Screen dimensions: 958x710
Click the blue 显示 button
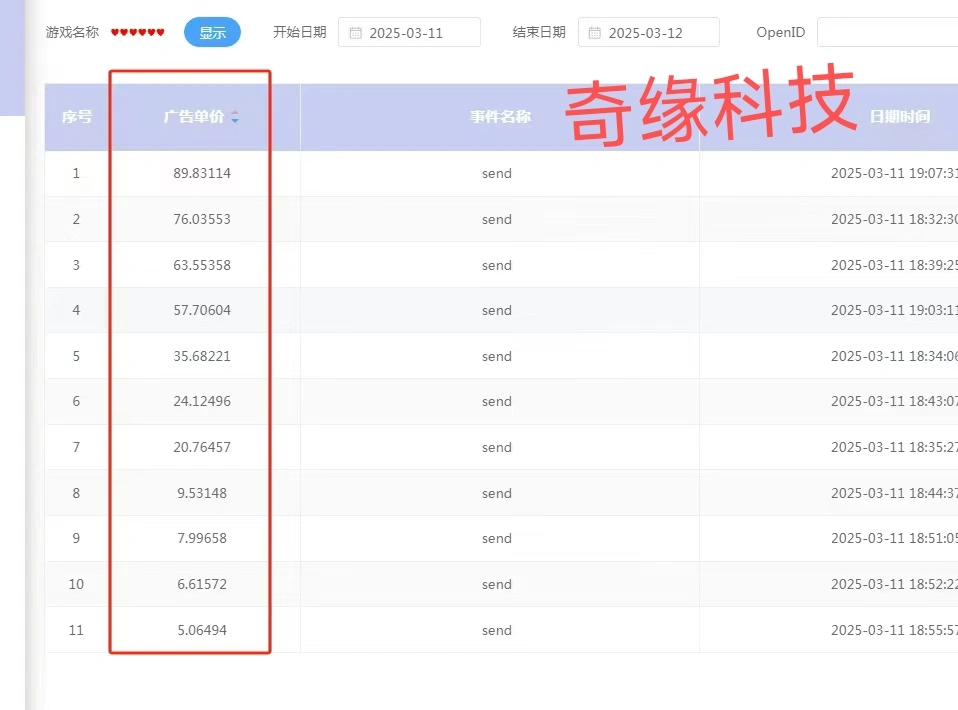[212, 32]
